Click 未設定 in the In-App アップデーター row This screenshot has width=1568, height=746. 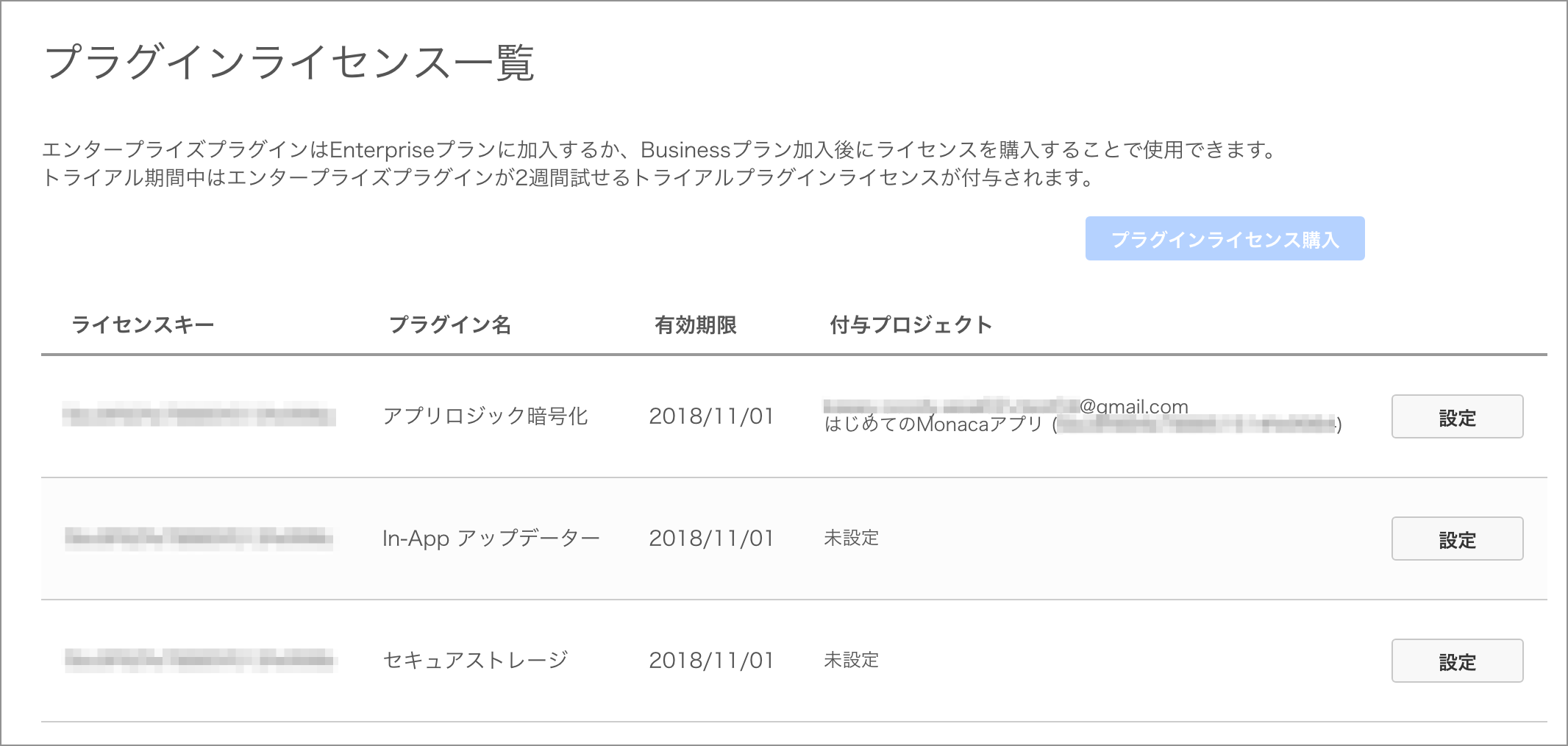point(851,538)
